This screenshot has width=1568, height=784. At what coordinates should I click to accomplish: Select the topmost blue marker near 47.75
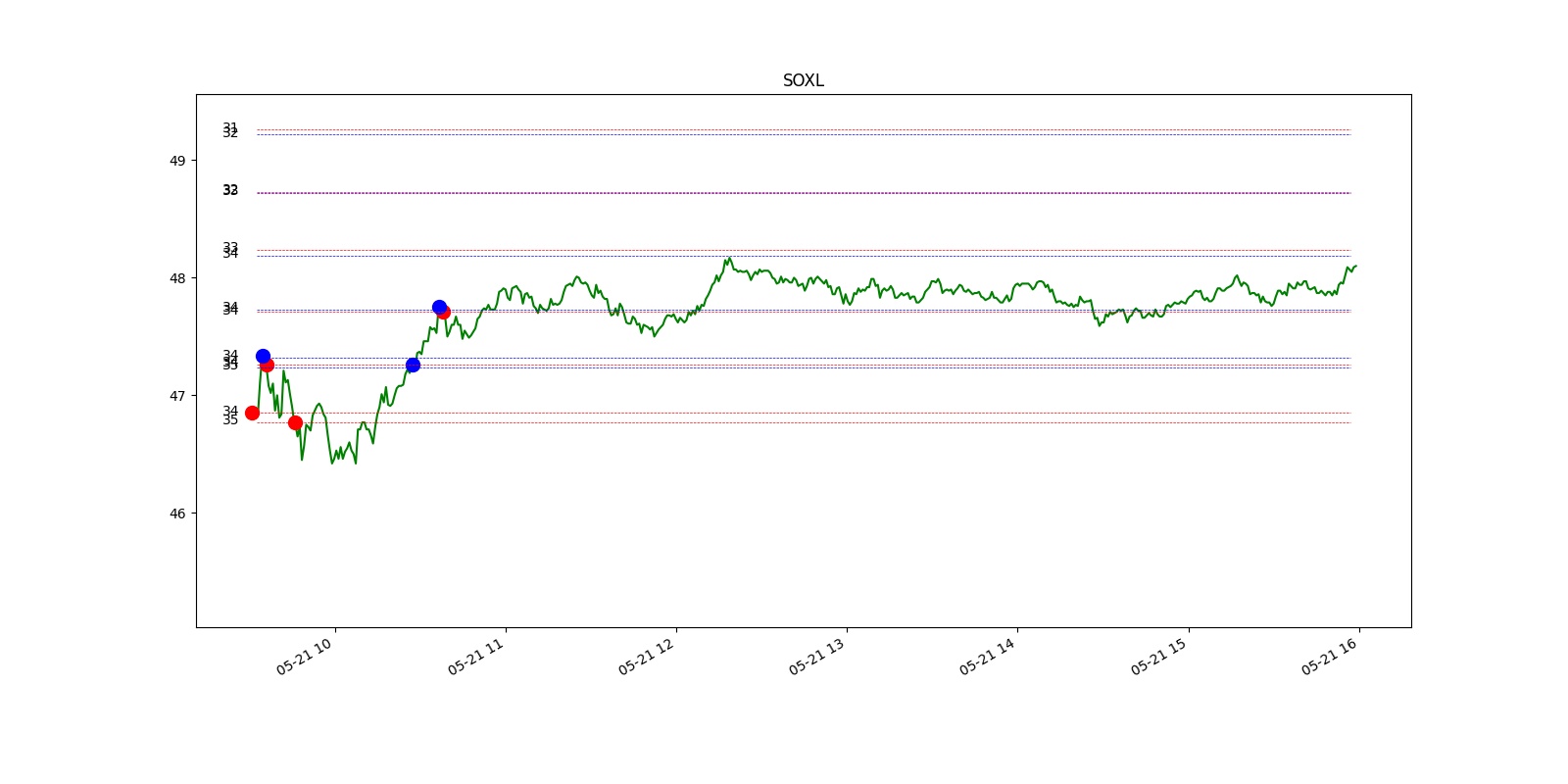(x=439, y=307)
